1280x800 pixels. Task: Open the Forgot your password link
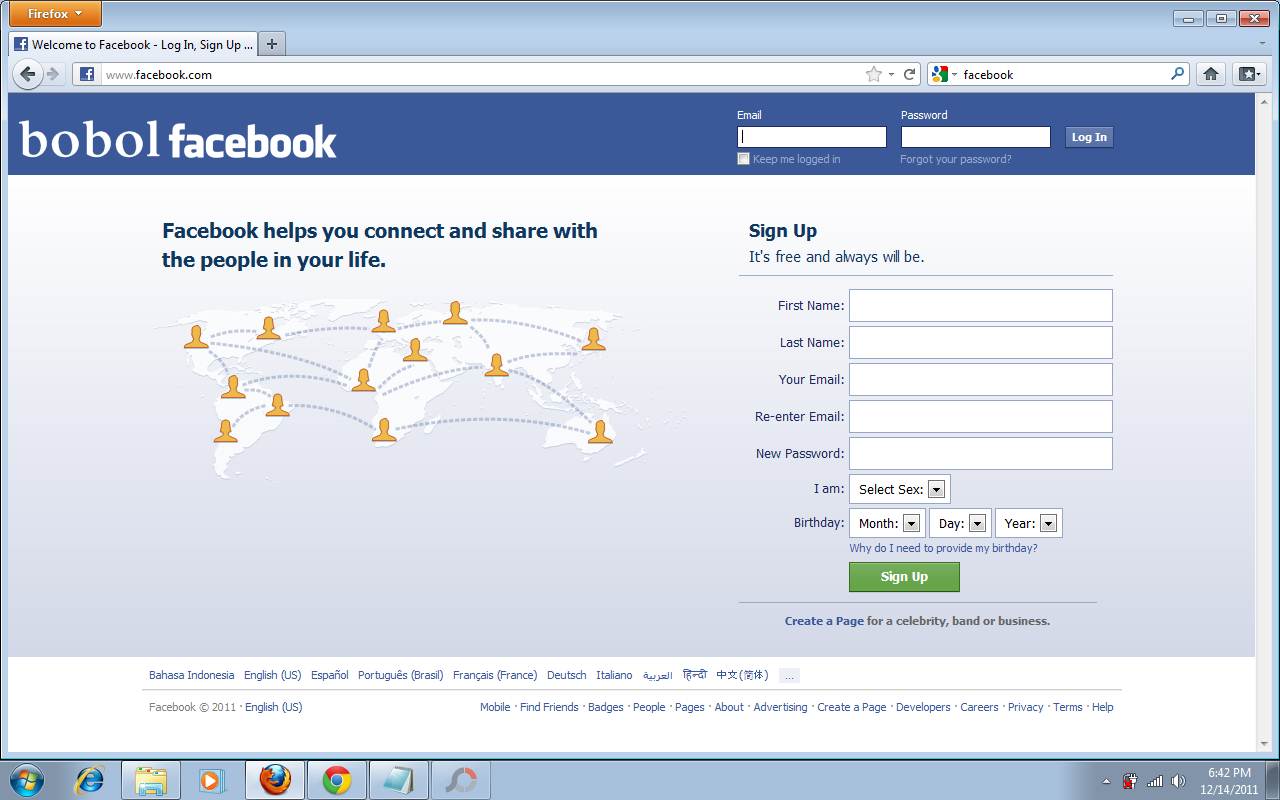(x=955, y=159)
